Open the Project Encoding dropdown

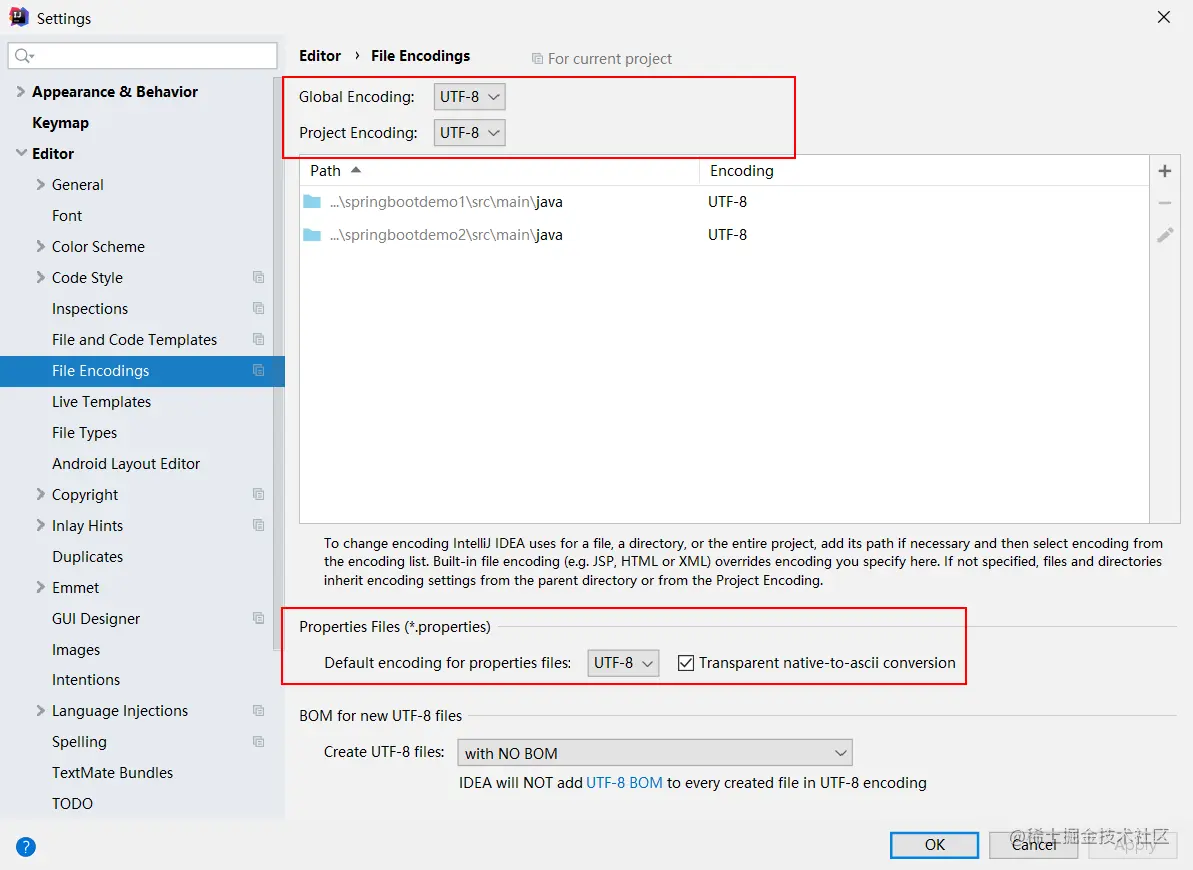469,132
